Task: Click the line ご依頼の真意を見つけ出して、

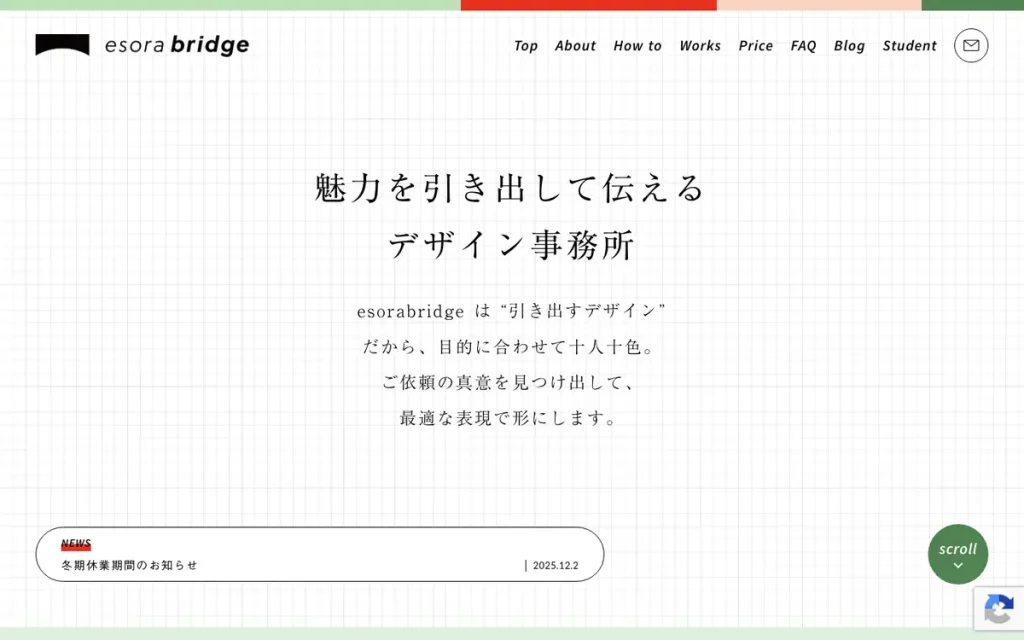Action: pyautogui.click(x=510, y=382)
